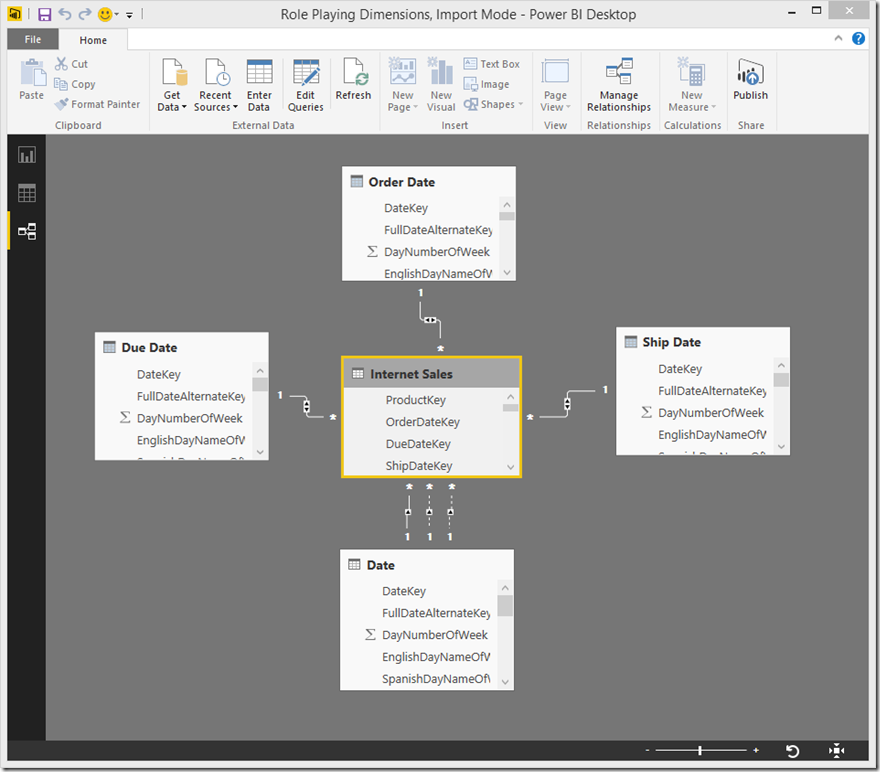
Task: Zoom out with the minus button
Action: 647,750
